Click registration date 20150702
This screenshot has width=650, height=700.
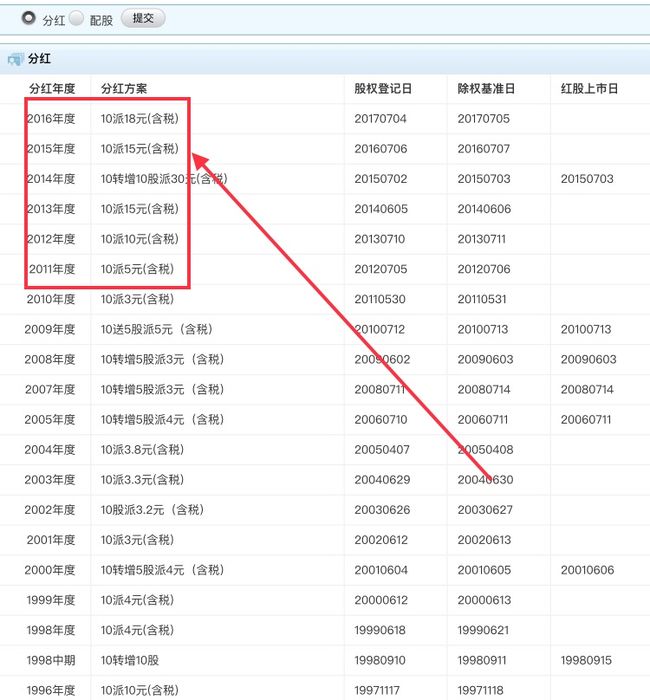381,179
